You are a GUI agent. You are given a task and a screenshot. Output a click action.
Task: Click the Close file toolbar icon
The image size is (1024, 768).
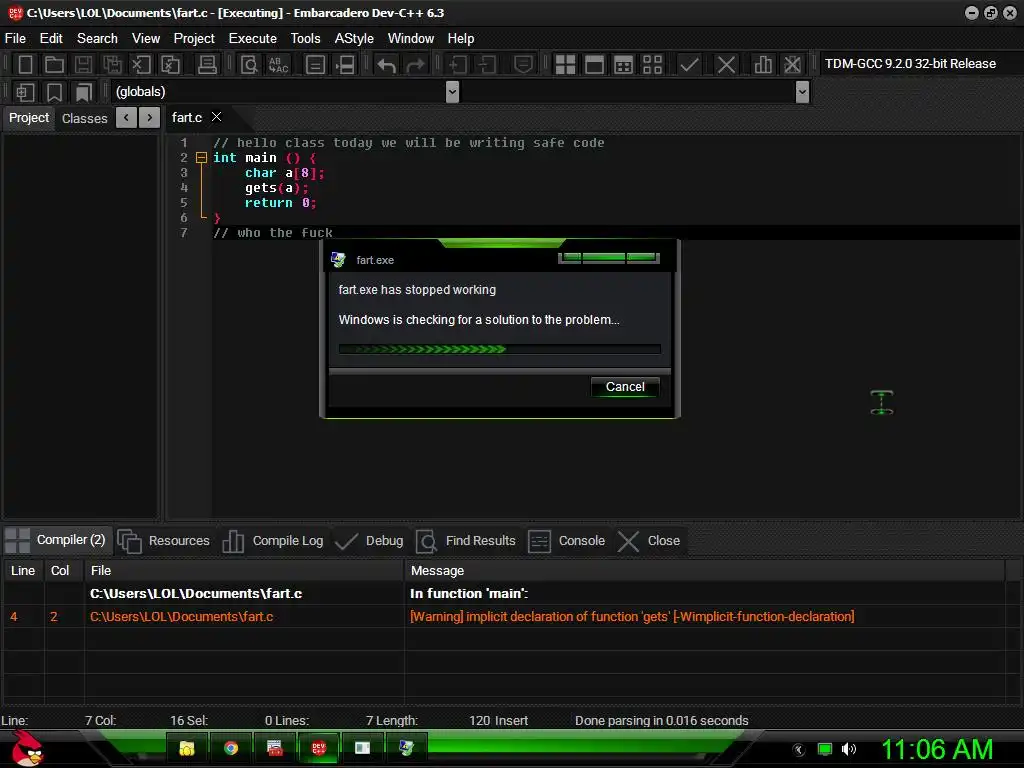coord(141,64)
